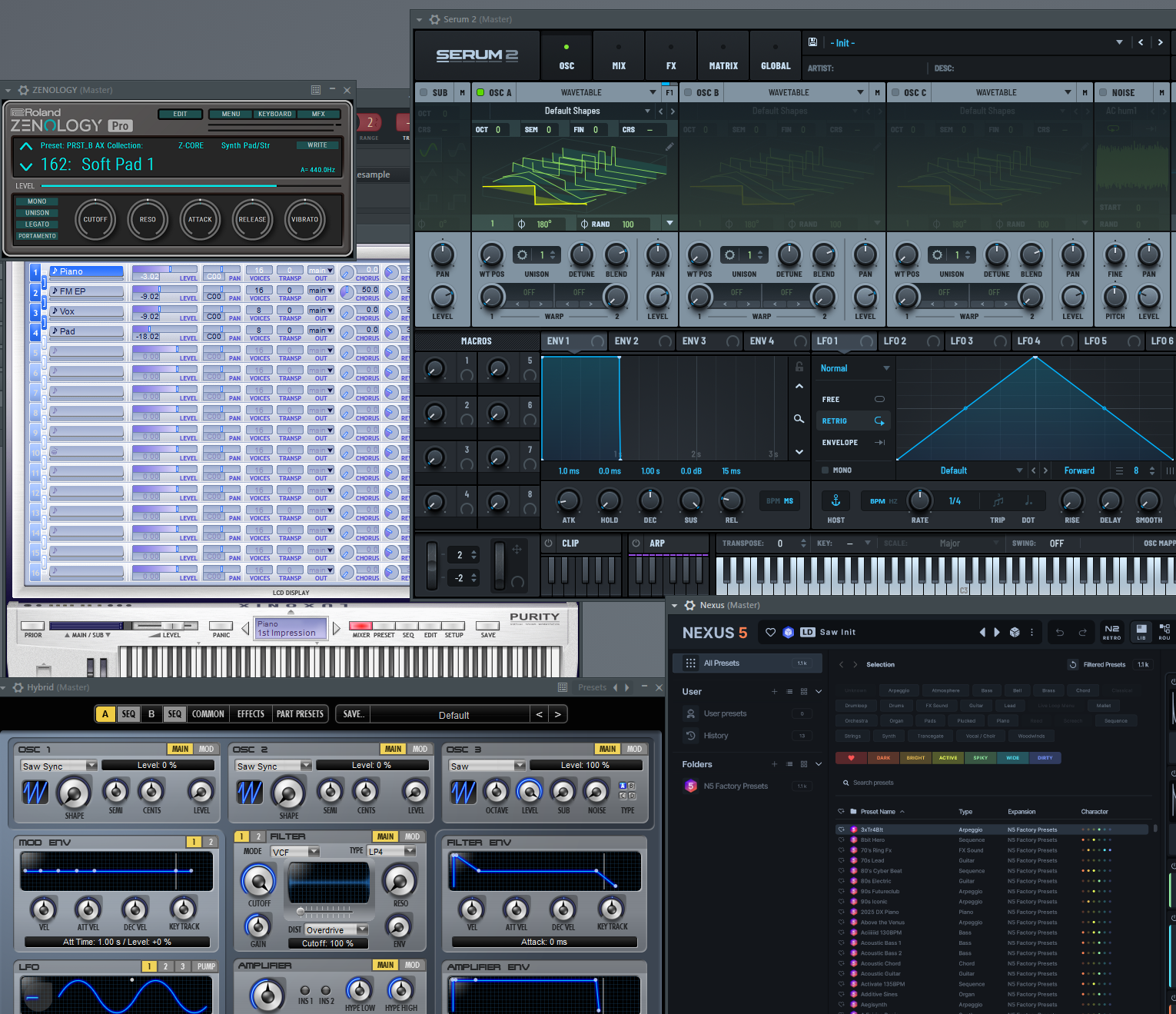Click the Serum OSC A pencil edit wavetable icon

[669, 146]
